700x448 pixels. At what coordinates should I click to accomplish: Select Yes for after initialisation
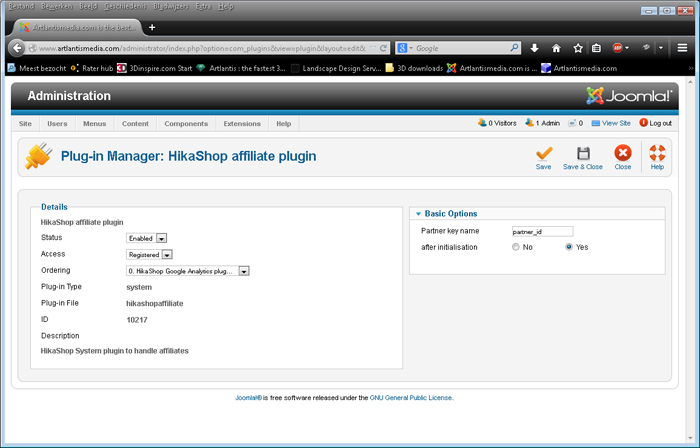coord(569,247)
